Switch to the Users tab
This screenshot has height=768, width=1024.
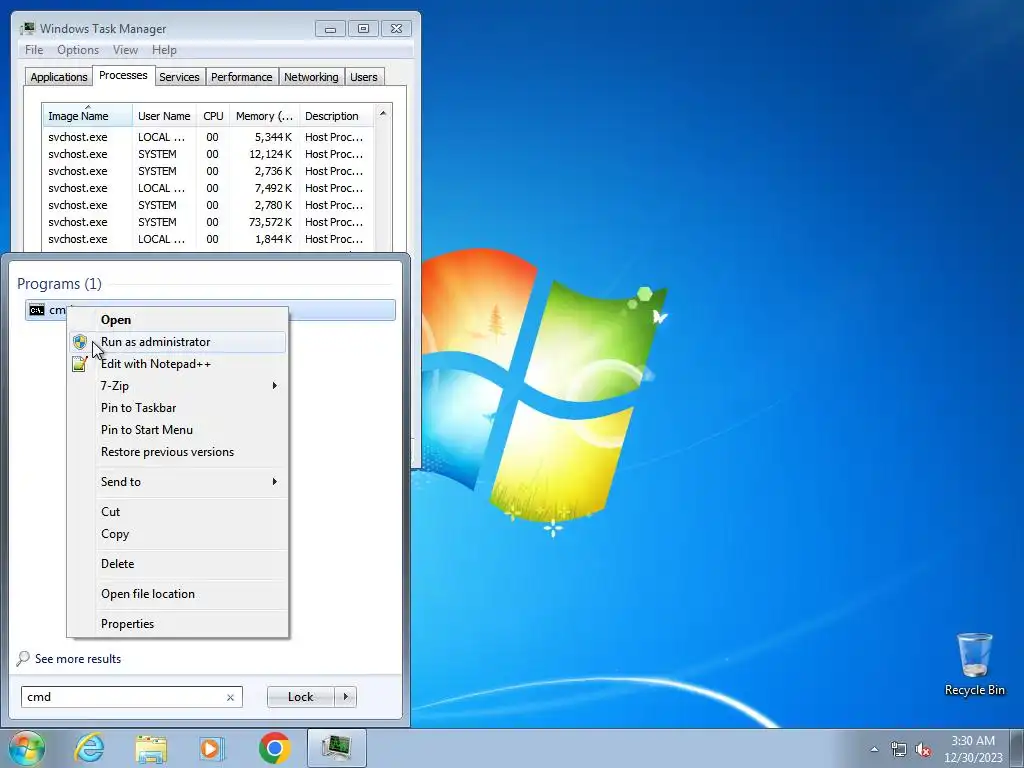[x=364, y=77]
